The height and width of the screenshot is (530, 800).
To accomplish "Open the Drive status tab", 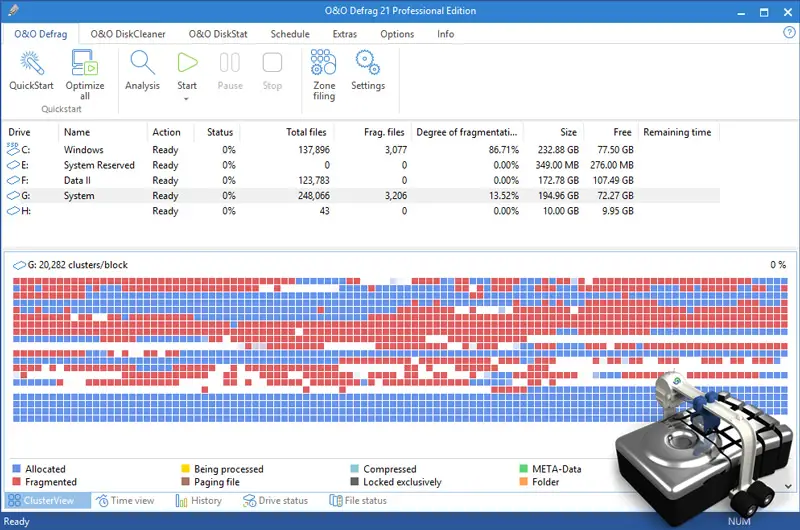I will click(276, 500).
